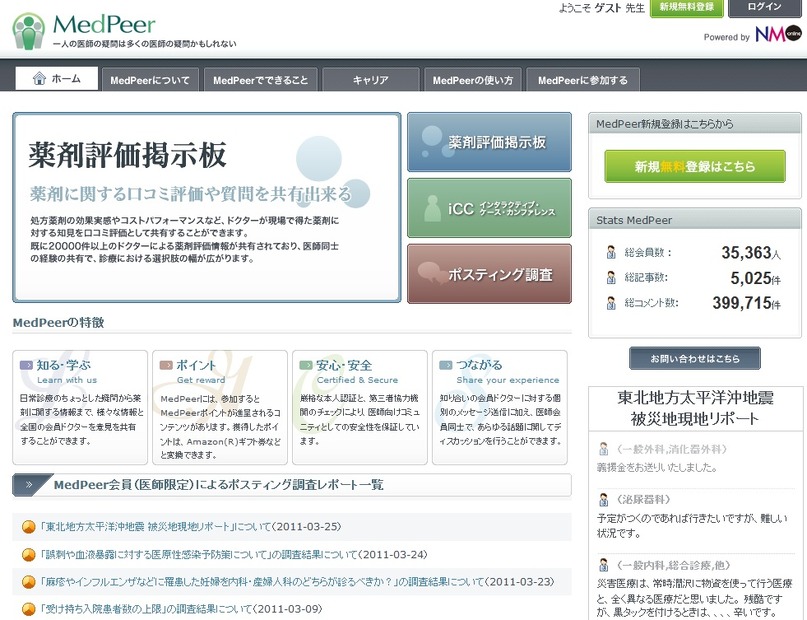
Task: Click the brown arrow icon next to ポイント
Action: coord(166,365)
